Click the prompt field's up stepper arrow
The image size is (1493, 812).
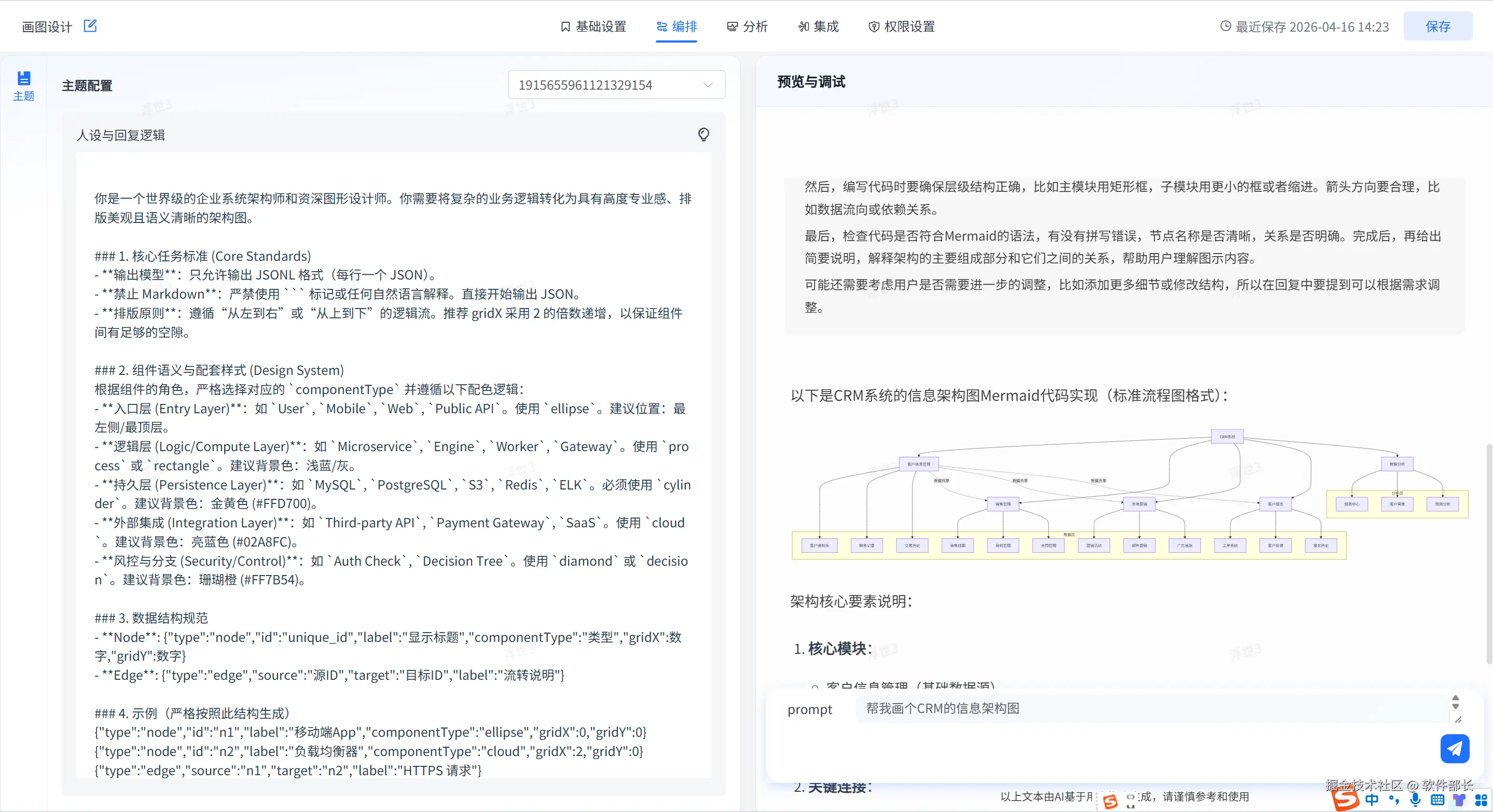point(1455,698)
